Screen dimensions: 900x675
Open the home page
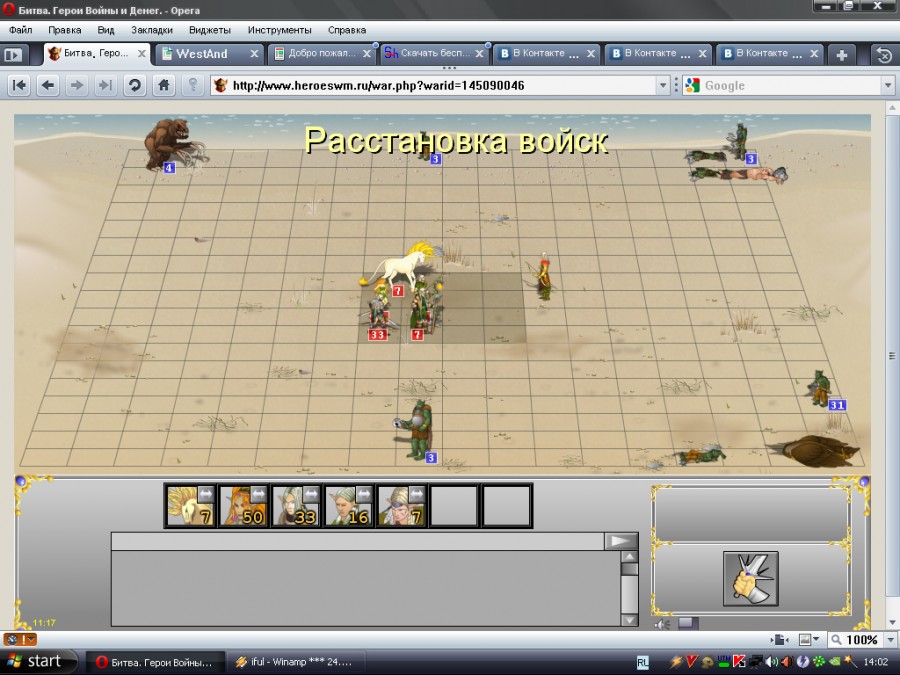[164, 86]
